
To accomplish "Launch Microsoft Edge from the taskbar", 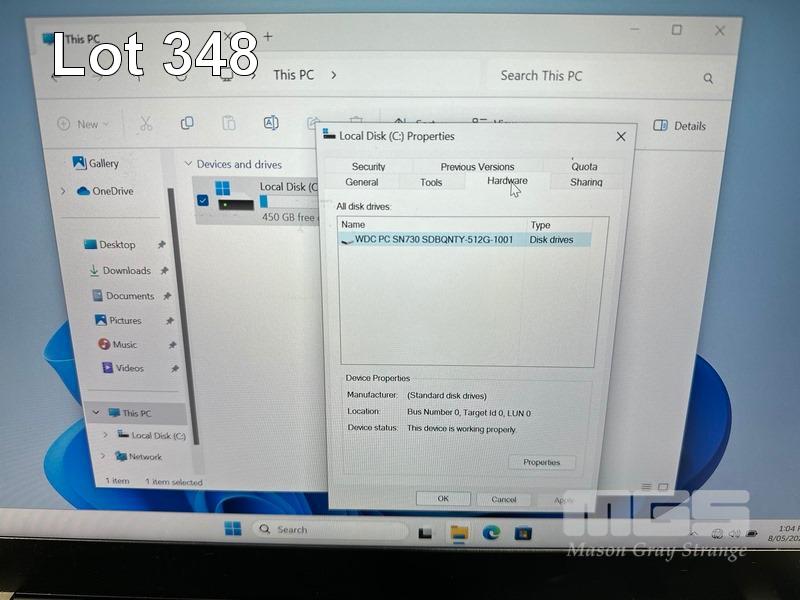I will coord(490,532).
